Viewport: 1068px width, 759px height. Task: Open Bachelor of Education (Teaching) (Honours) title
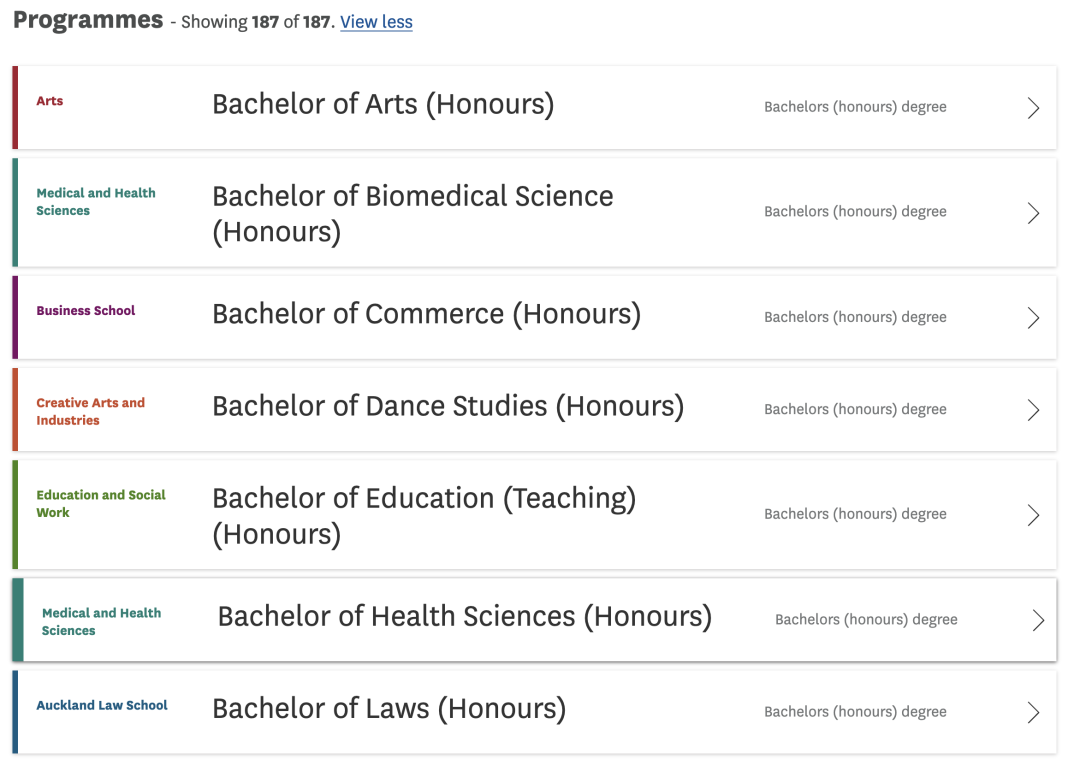[424, 516]
